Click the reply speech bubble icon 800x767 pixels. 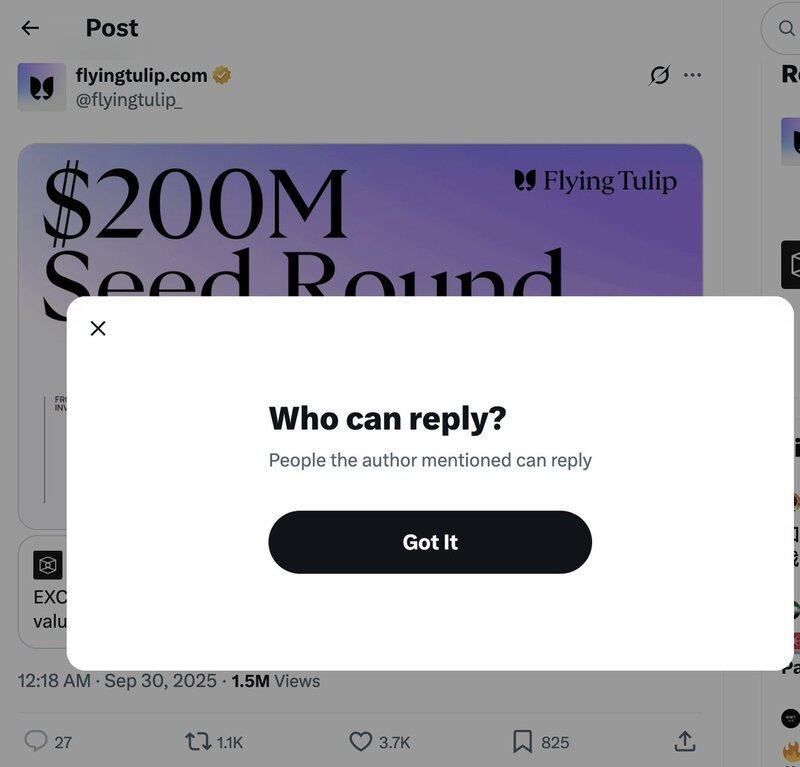pyautogui.click(x=36, y=741)
